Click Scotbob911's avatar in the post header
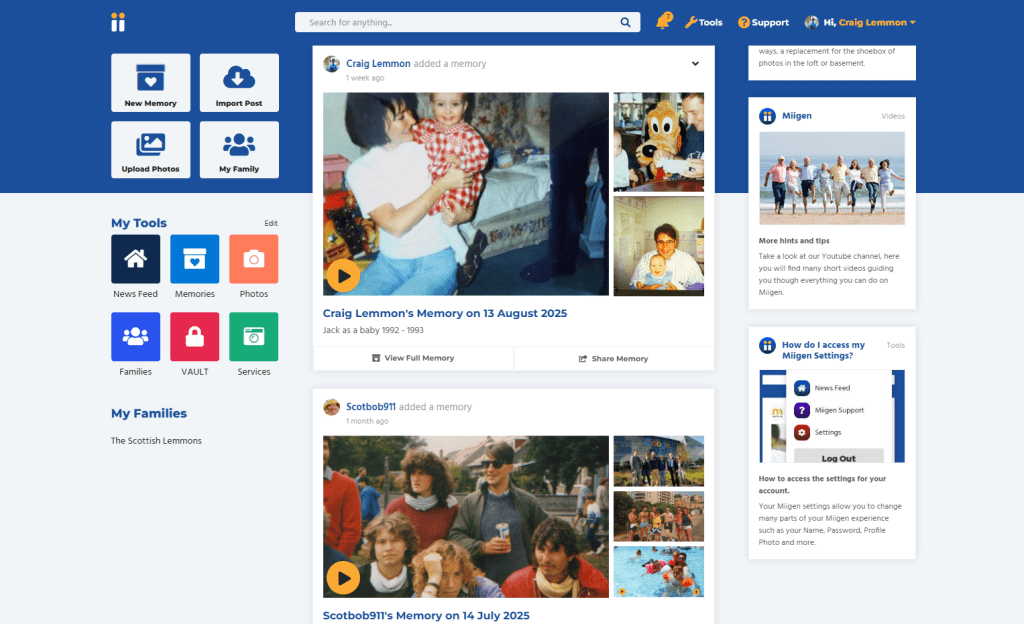The height and width of the screenshot is (624, 1024). (x=332, y=407)
